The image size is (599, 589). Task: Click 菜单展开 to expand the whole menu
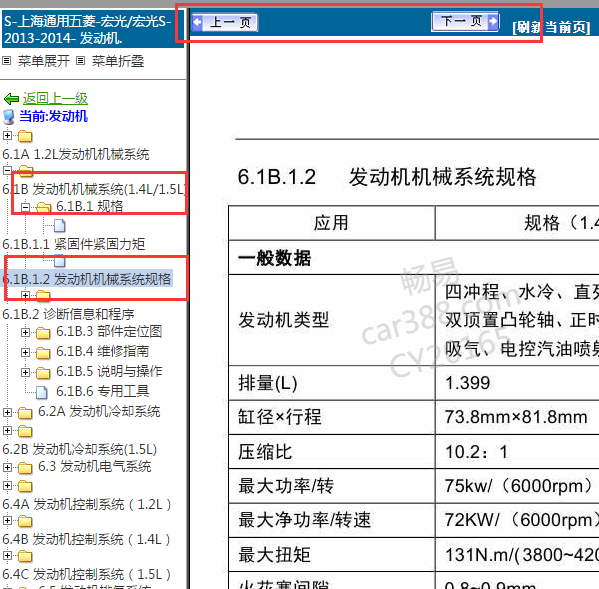pos(44,61)
